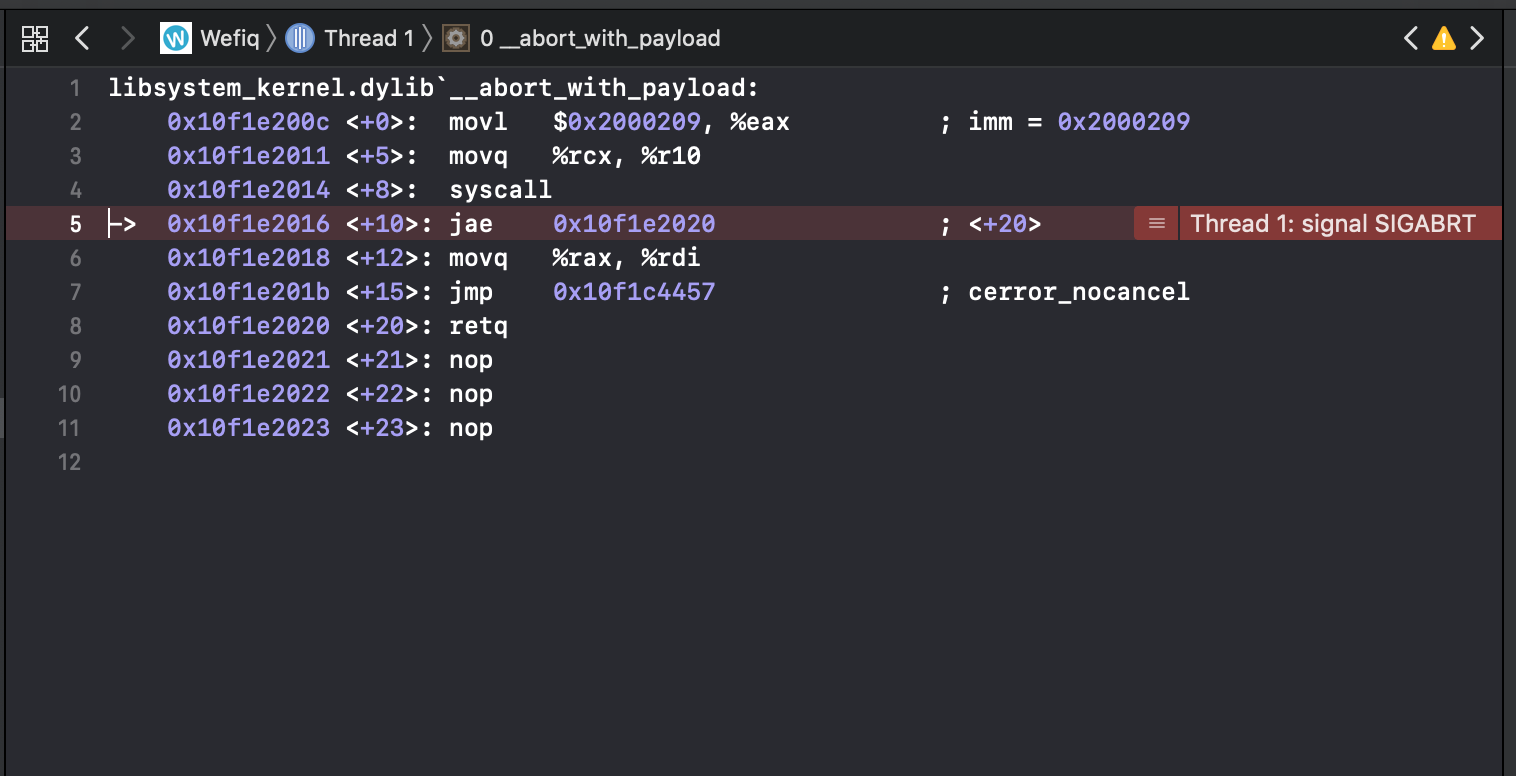Click the back navigation chevron icon

[82, 38]
